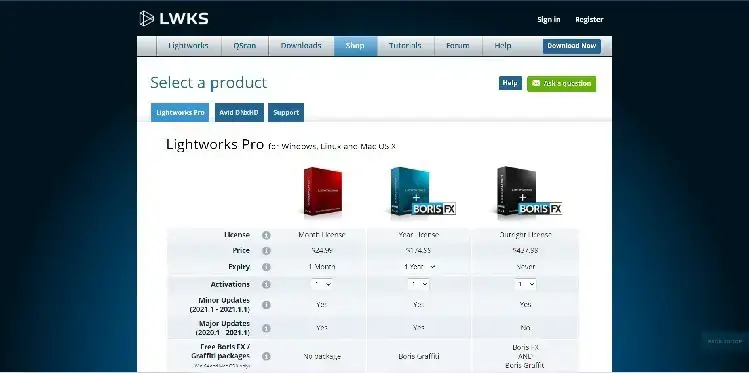The width and height of the screenshot is (749, 373).
Task: Click info icon beside Activations row
Action: click(x=267, y=285)
